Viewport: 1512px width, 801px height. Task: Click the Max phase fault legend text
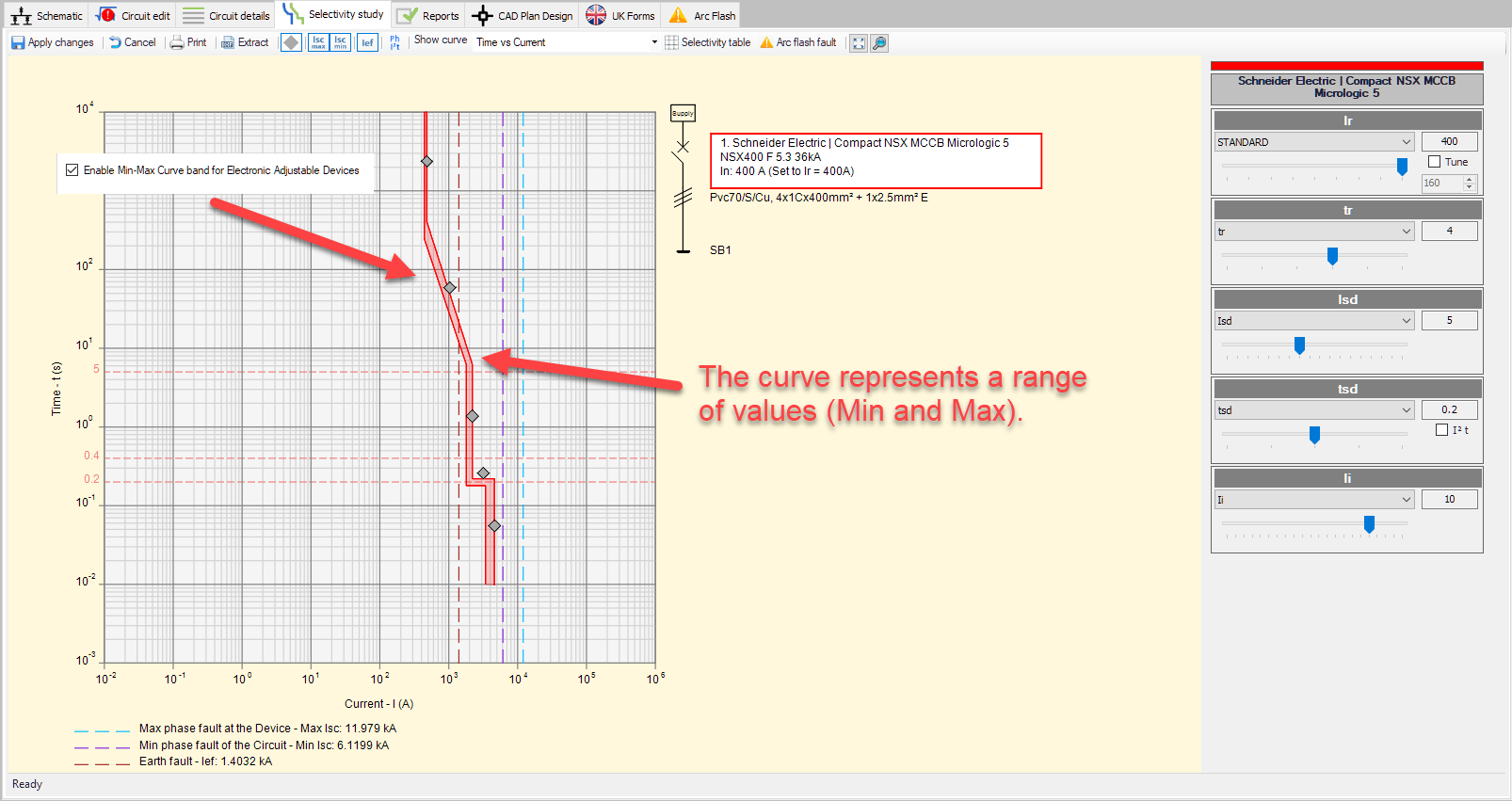[x=267, y=729]
